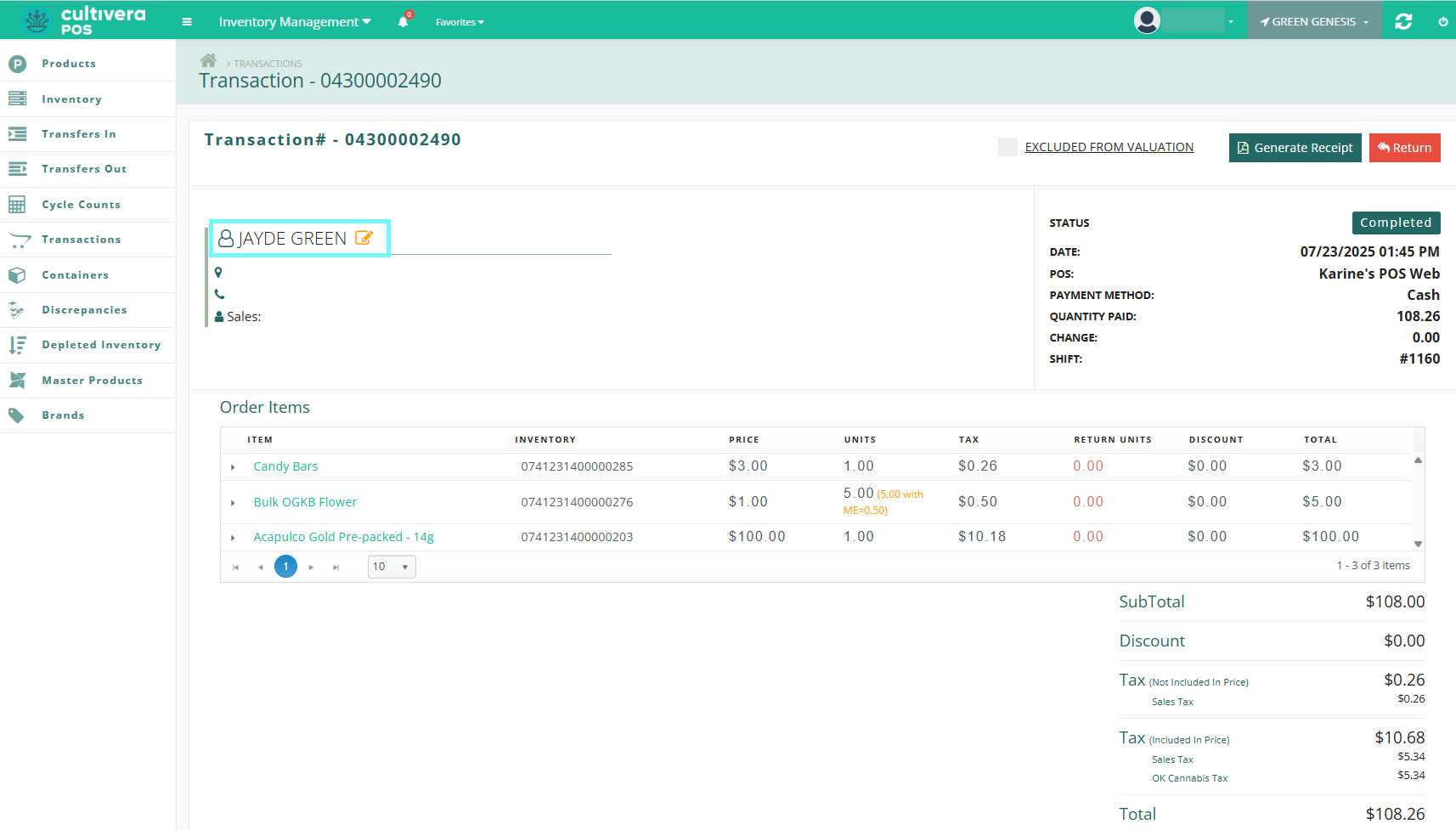
Task: Open the Bulk OGKB Flower link
Action: [x=305, y=502]
